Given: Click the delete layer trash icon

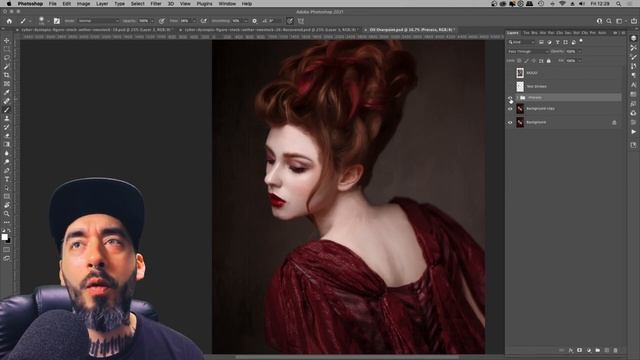Looking at the screenshot, I should point(616,350).
